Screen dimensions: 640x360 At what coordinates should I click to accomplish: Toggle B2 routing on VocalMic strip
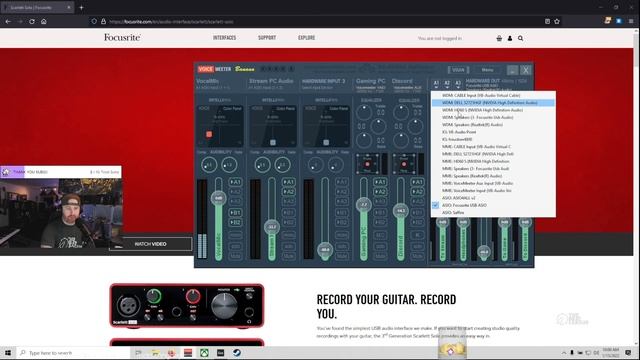[235, 222]
